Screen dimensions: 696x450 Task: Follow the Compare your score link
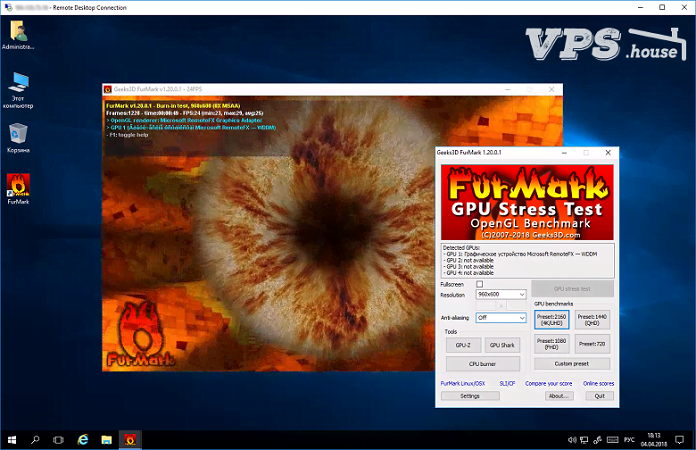(x=549, y=383)
